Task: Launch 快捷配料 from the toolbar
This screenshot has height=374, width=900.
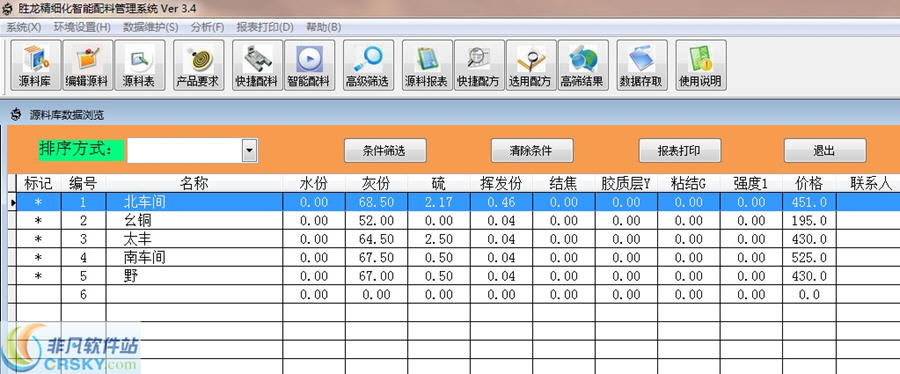Action: coord(257,65)
